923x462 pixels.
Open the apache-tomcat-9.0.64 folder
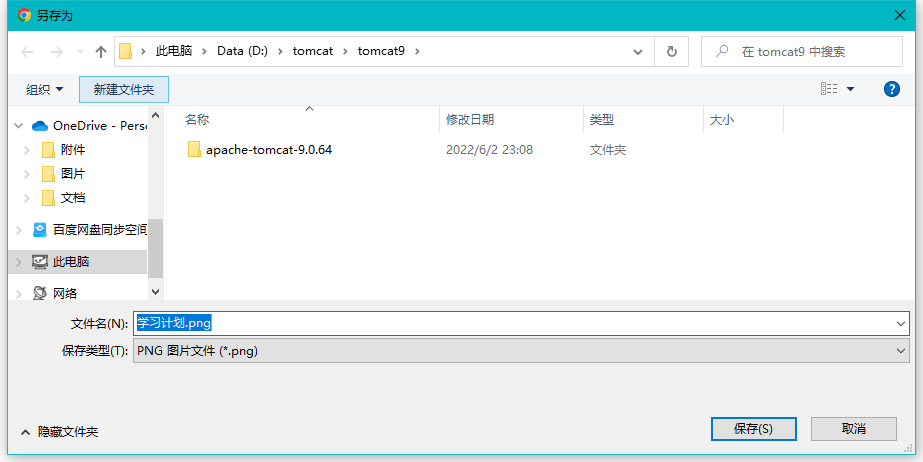268,150
